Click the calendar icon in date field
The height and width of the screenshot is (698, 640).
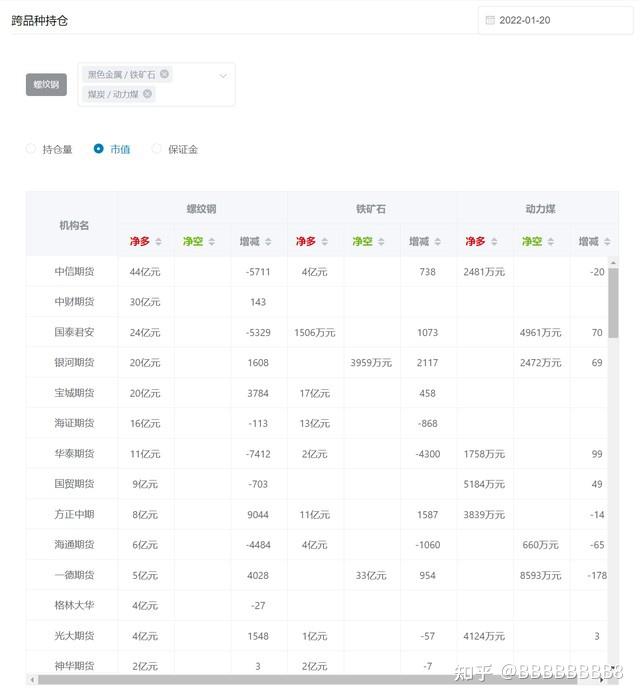click(490, 20)
